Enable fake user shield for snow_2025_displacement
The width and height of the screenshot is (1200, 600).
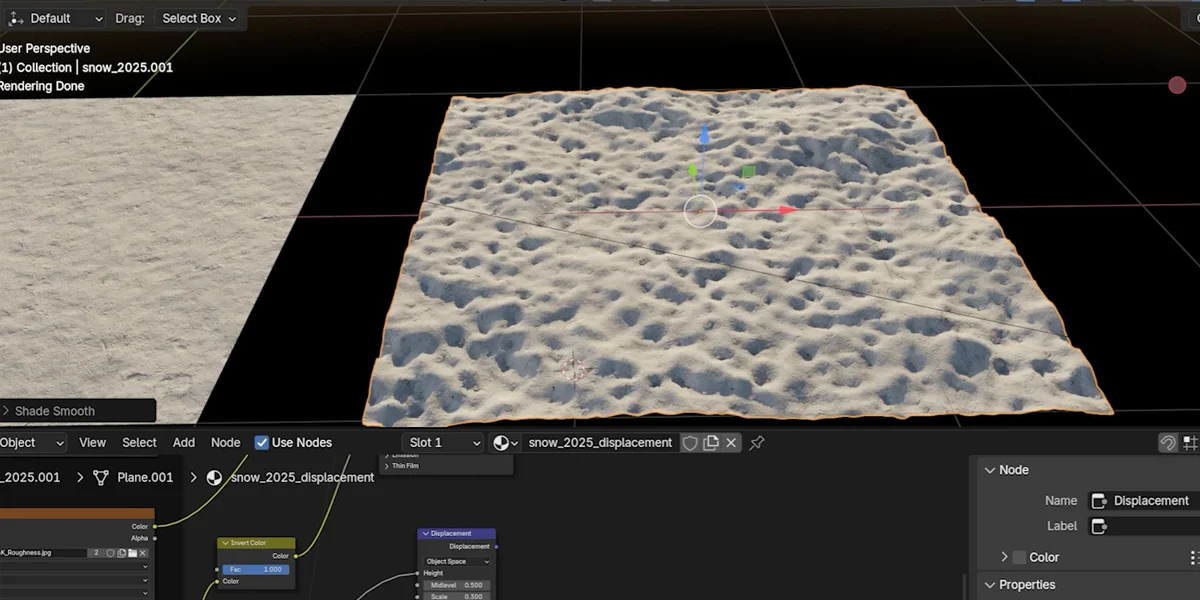click(690, 443)
